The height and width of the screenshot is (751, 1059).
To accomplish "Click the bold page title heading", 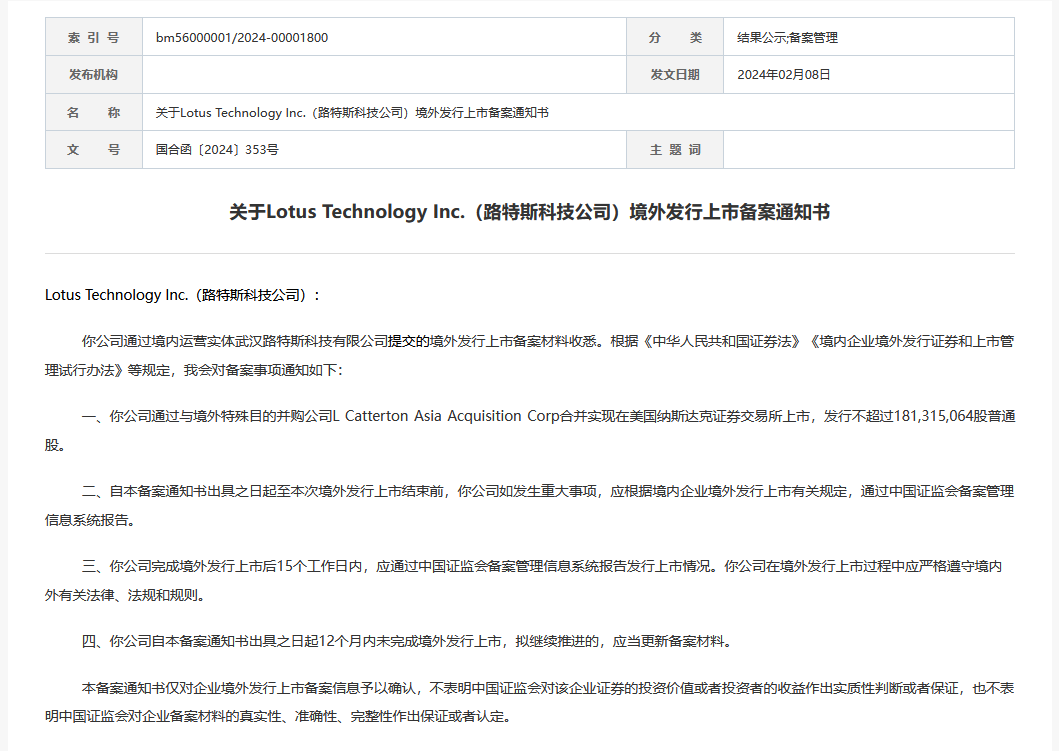I will click(530, 212).
